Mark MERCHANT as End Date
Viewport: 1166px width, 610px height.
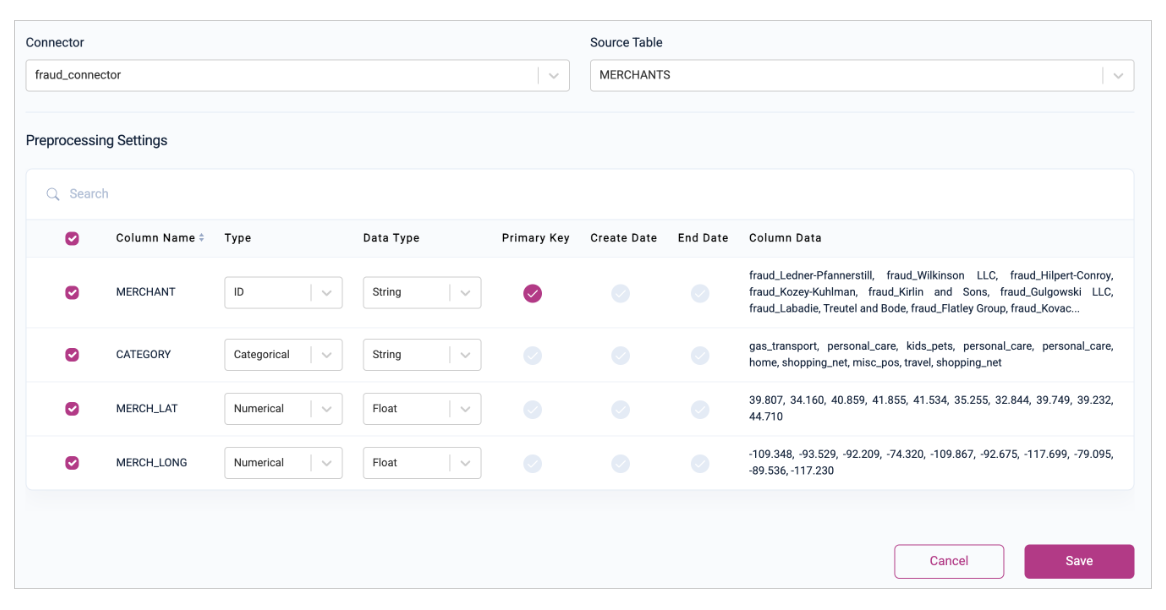pos(700,293)
